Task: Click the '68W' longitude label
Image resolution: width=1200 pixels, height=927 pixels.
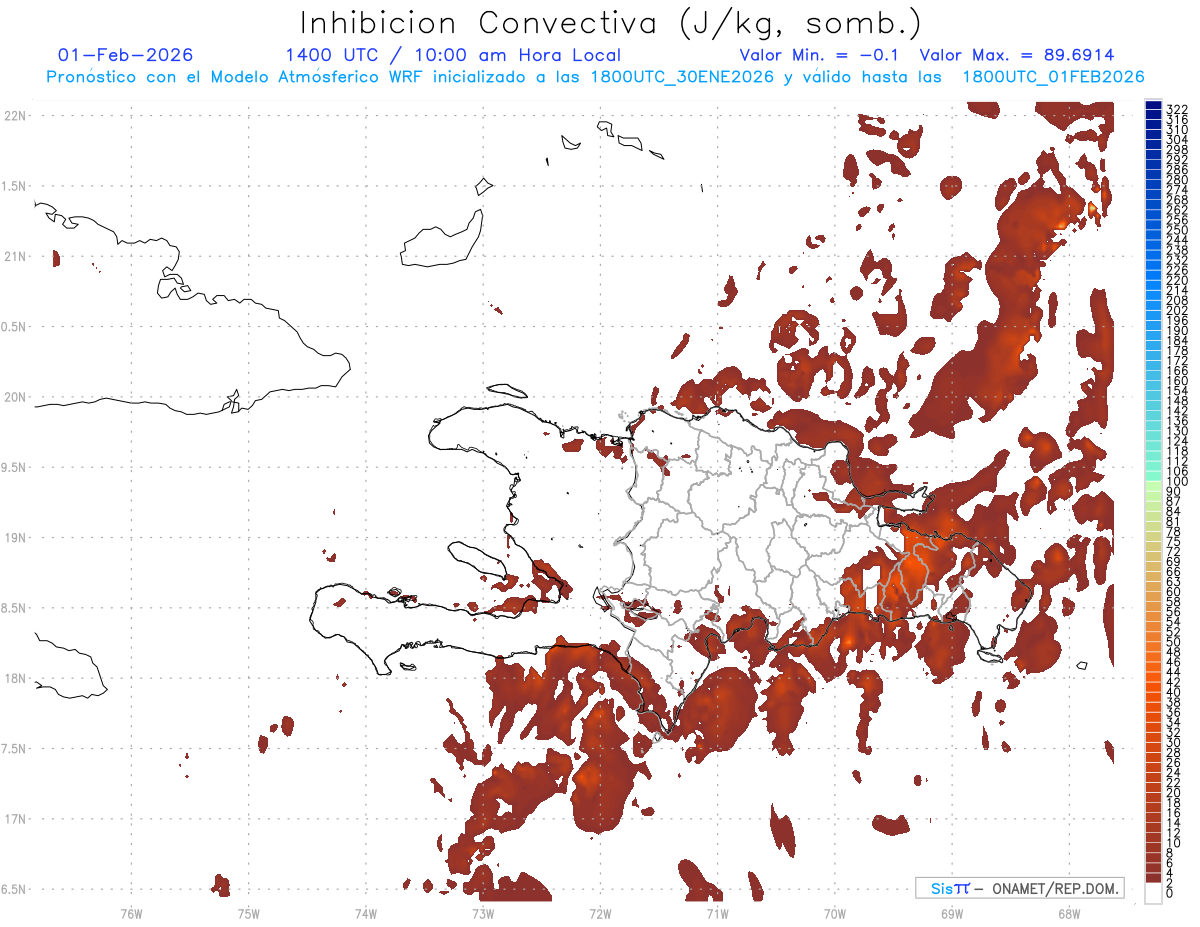Action: tap(1068, 913)
